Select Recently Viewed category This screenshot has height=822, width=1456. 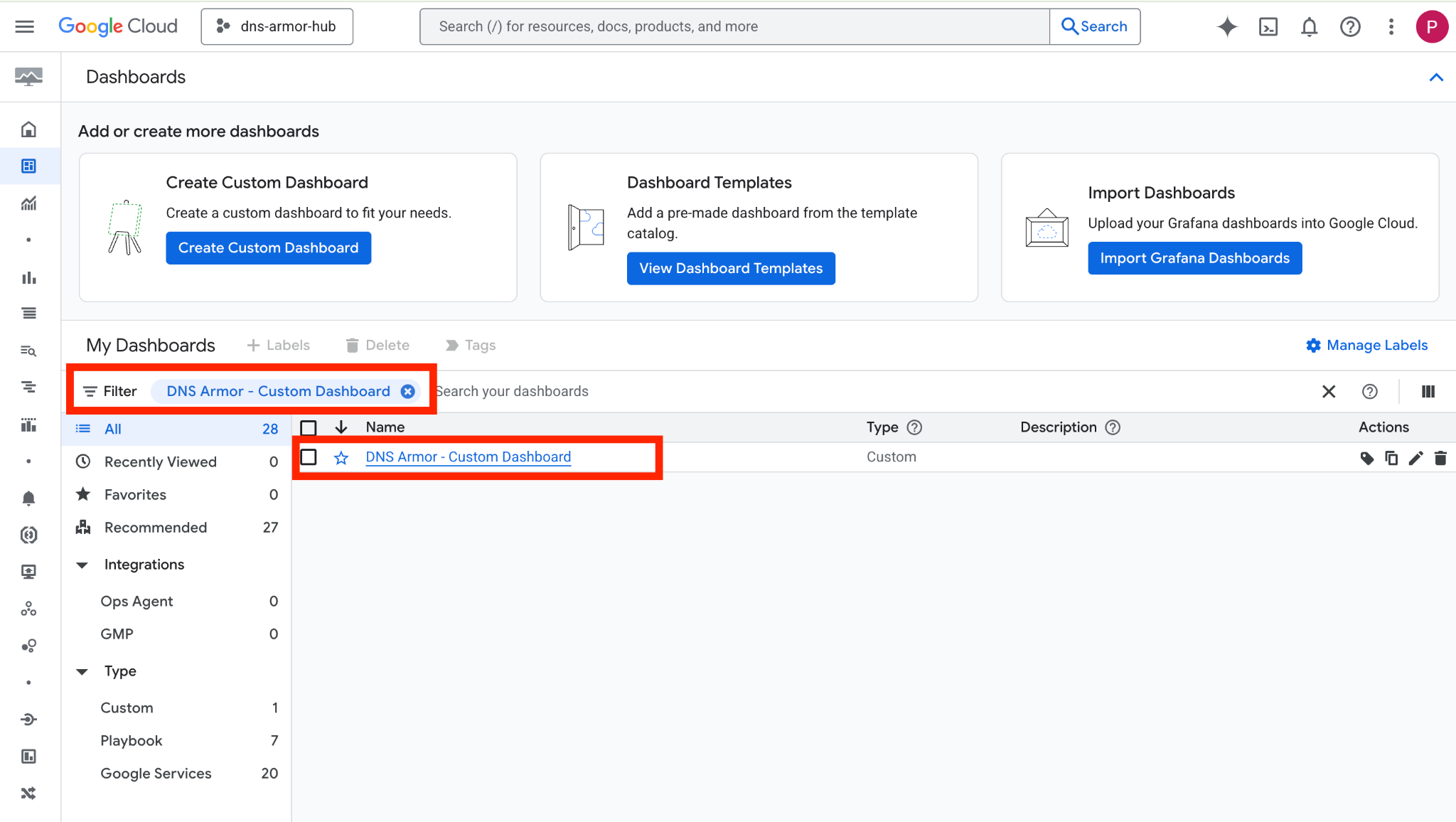coord(160,461)
